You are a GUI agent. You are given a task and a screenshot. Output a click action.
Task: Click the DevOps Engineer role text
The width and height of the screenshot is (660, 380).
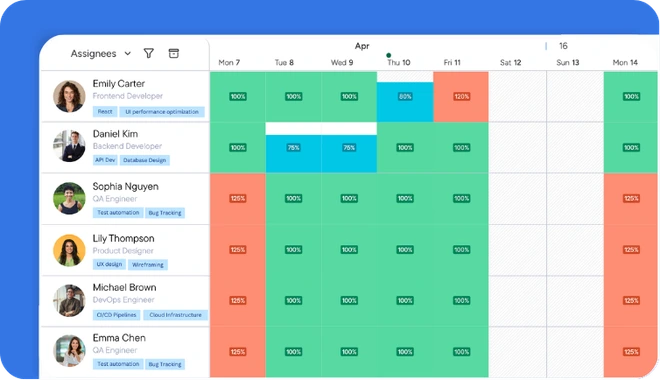click(x=123, y=300)
